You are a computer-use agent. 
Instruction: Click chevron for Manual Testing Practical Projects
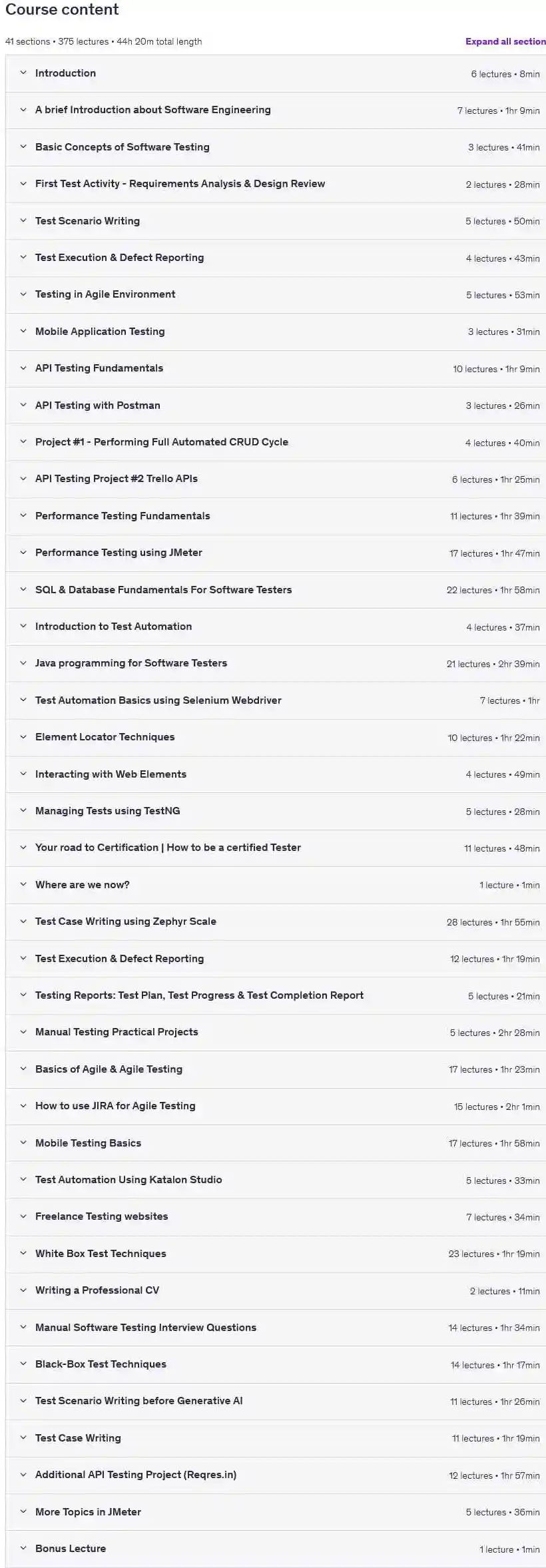point(23,1032)
